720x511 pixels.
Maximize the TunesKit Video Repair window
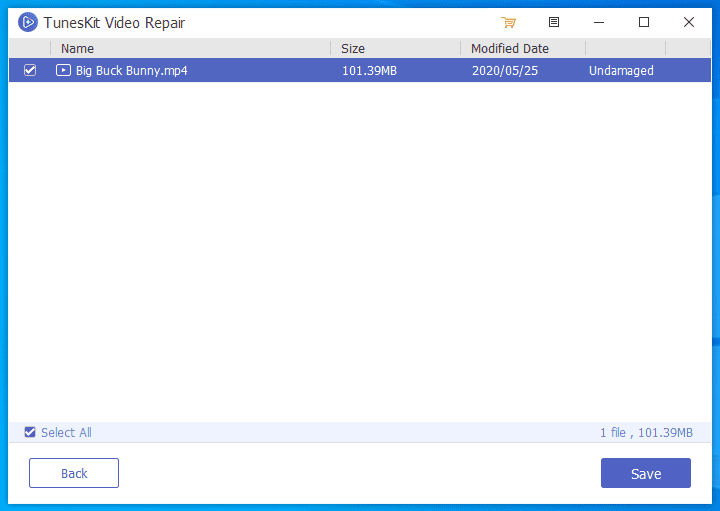[x=644, y=22]
